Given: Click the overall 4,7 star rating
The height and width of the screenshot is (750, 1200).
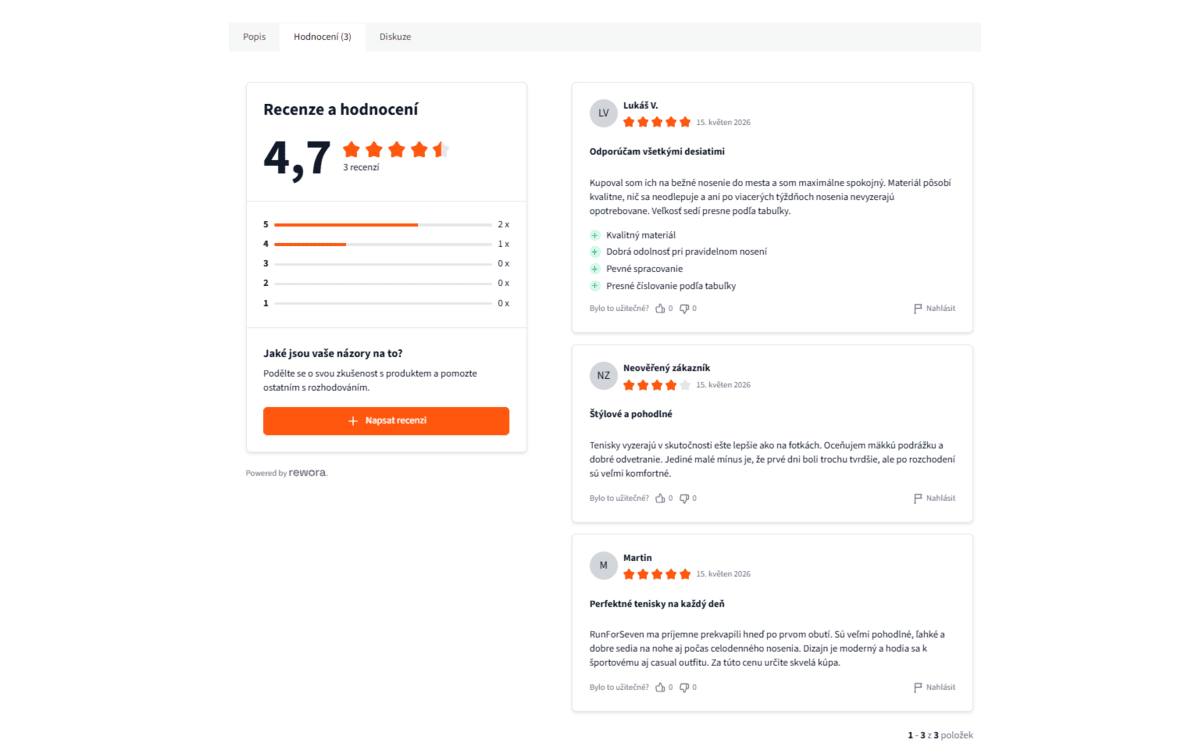Looking at the screenshot, I should click(396, 150).
